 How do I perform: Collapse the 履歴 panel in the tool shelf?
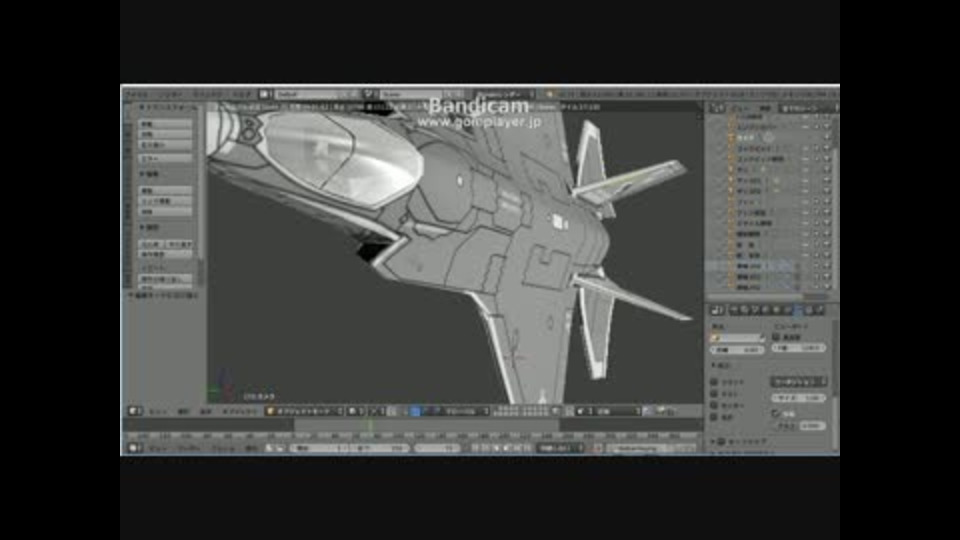[150, 227]
